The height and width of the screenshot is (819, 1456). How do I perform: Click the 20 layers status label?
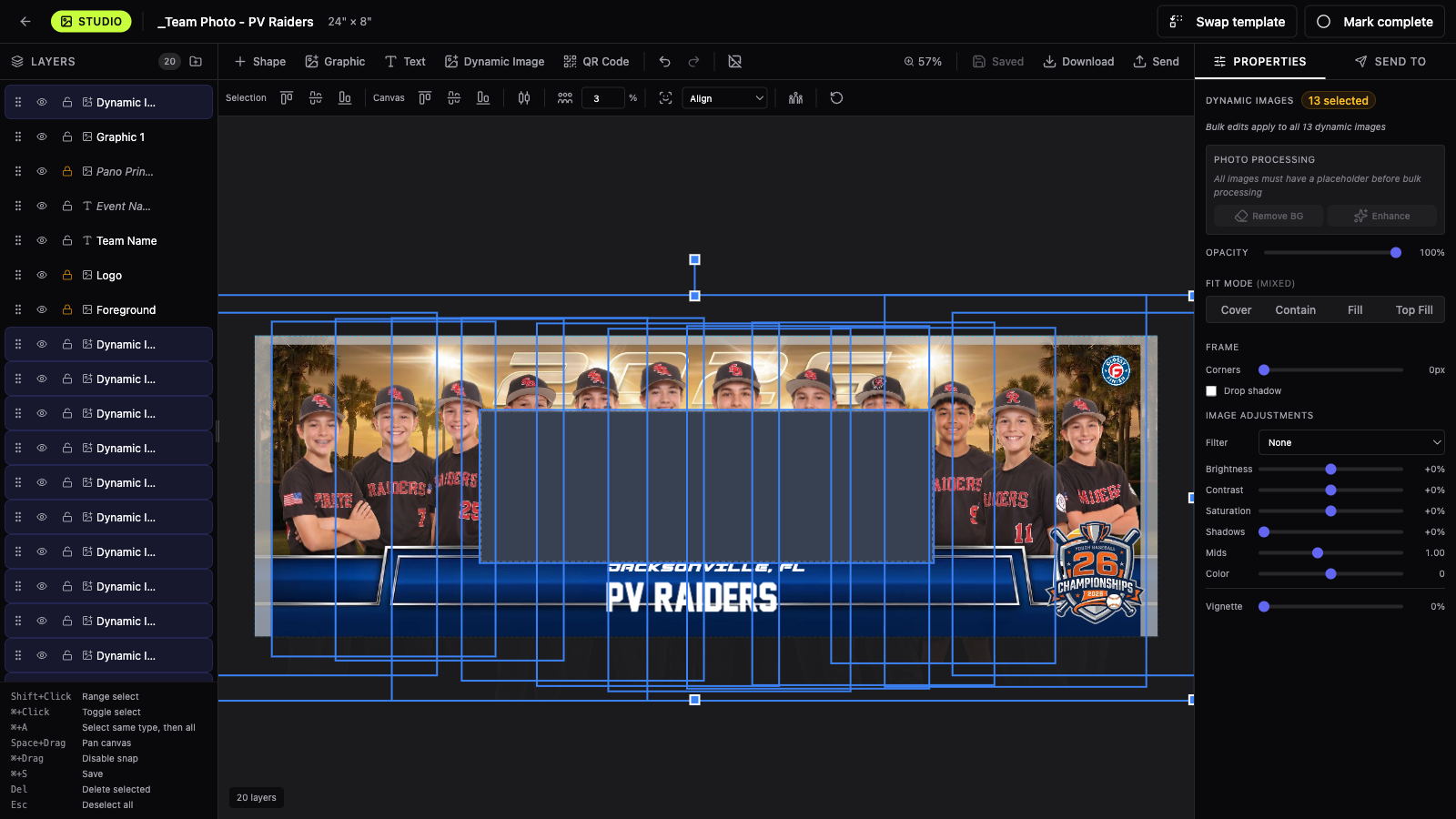(257, 797)
